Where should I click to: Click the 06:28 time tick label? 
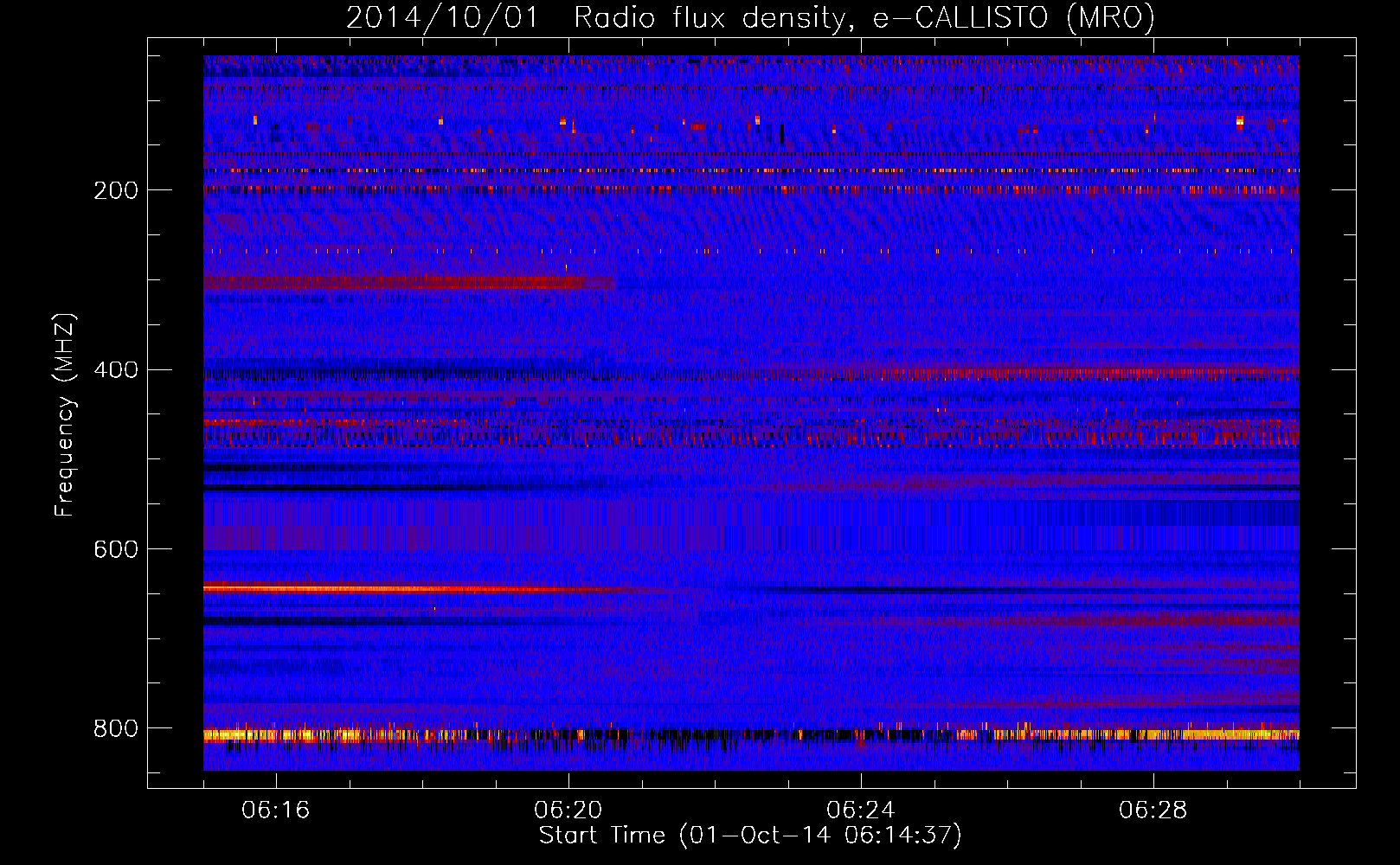pos(1153,811)
